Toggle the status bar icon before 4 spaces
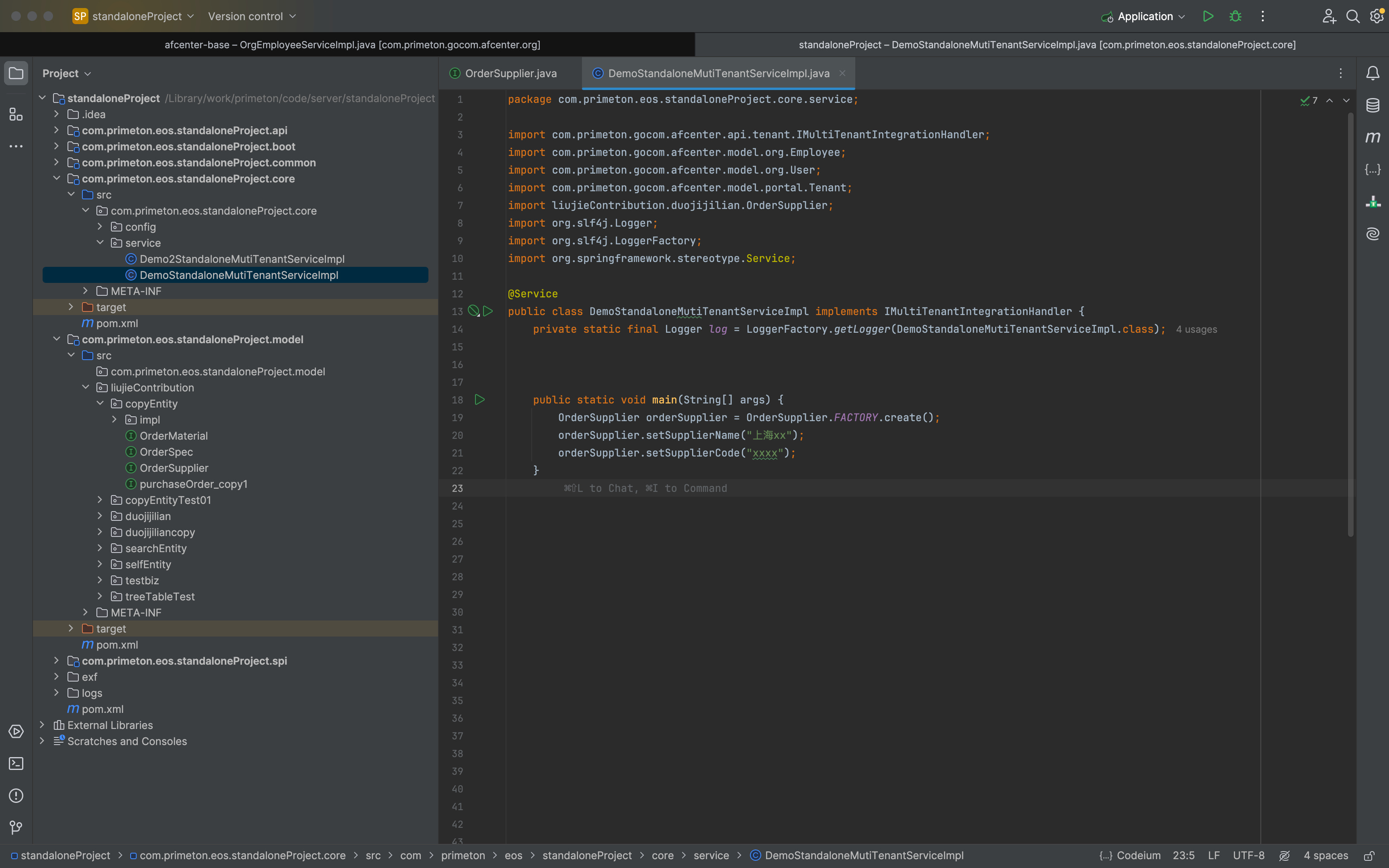Image resolution: width=1389 pixels, height=868 pixels. tap(1285, 856)
